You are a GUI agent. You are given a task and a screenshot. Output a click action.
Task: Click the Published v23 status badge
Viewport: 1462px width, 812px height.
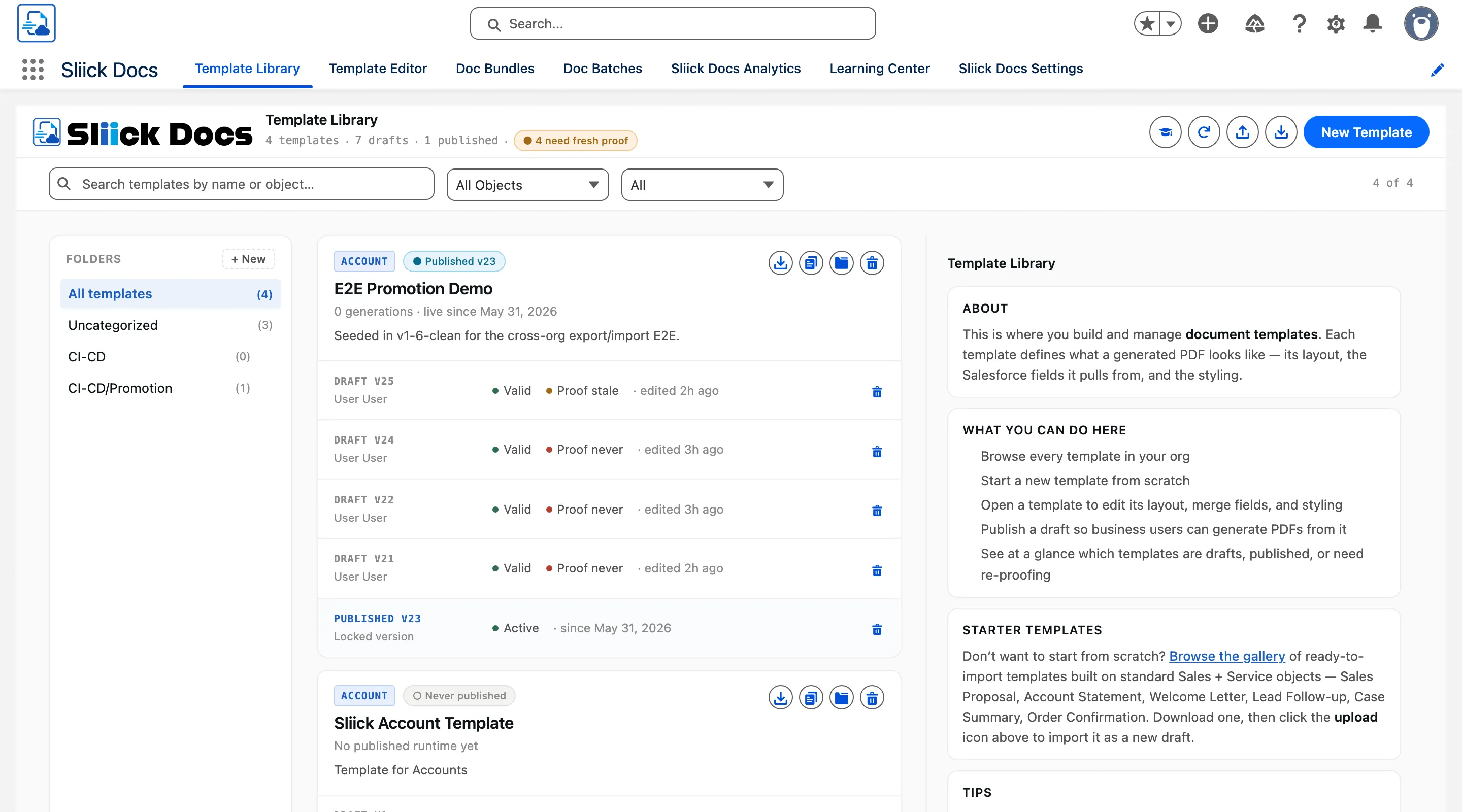pyautogui.click(x=454, y=261)
